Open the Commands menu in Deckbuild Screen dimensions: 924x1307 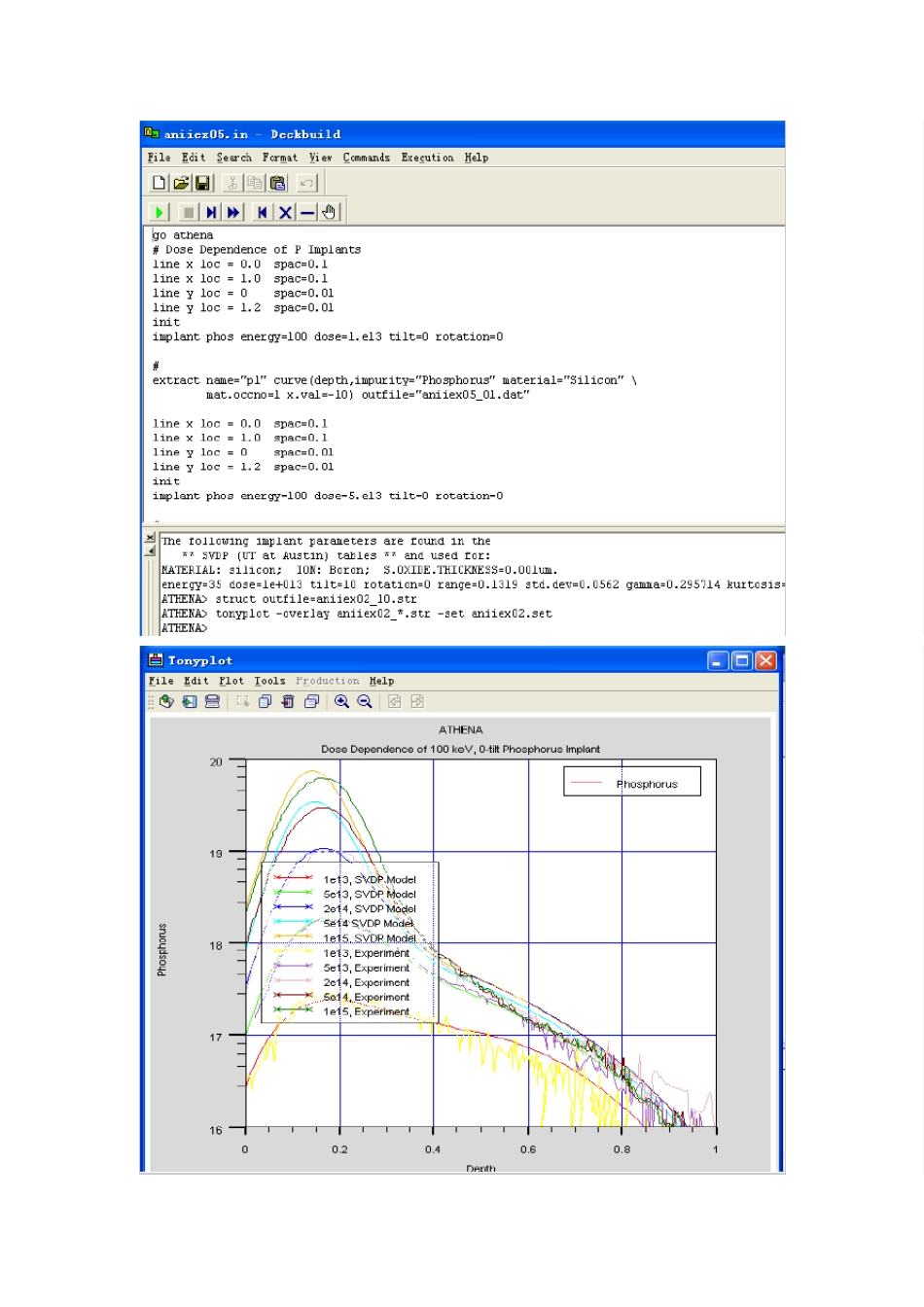366,158
